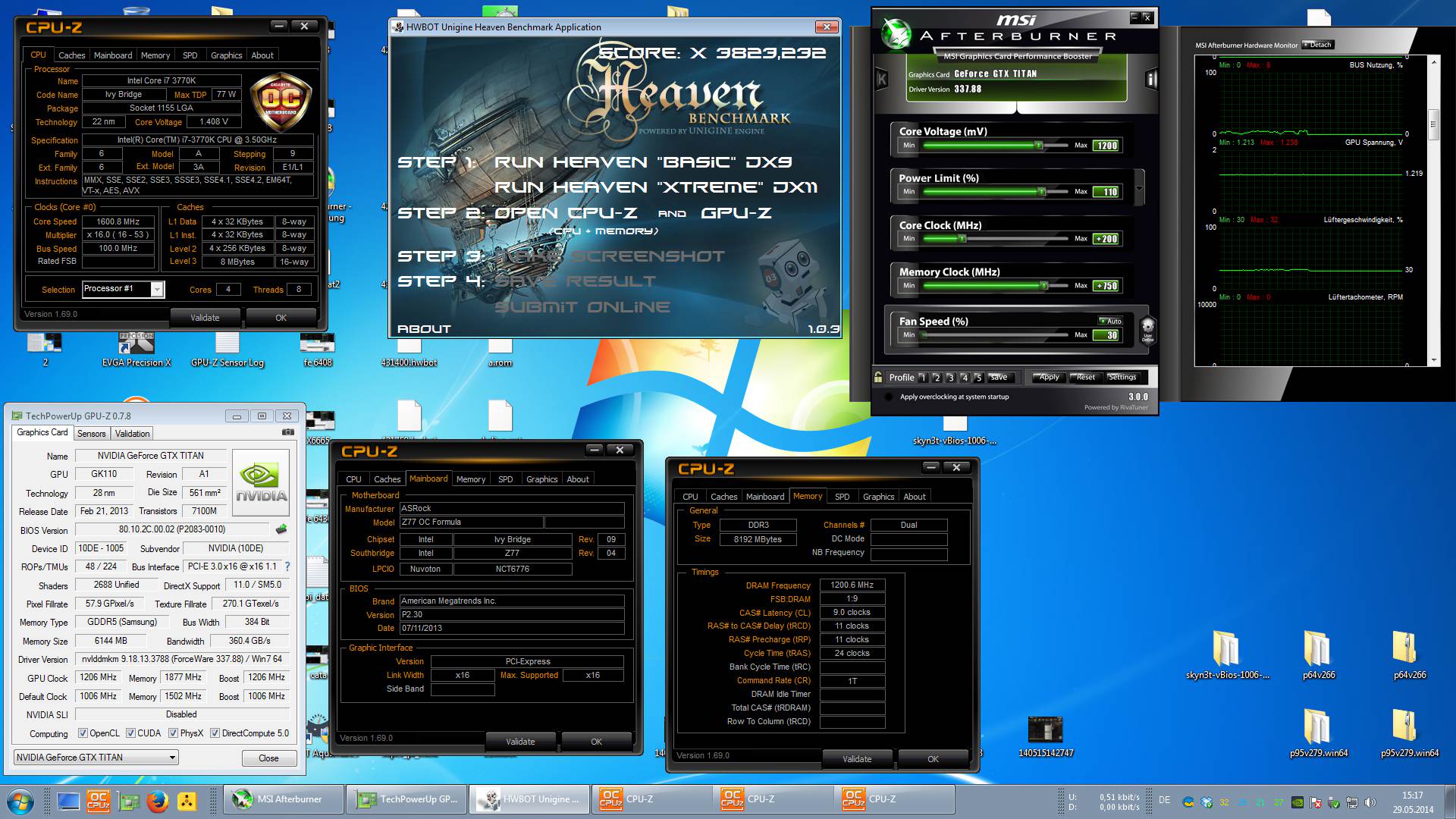Open the 431400.hwbot desktop file
Viewport: 1456px width, 819px height.
pyautogui.click(x=409, y=353)
